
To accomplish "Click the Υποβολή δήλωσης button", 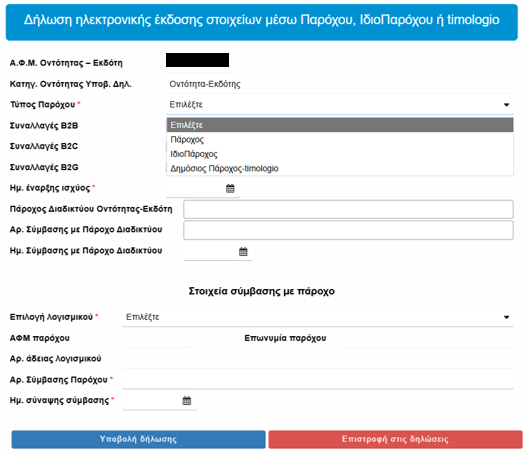I will (138, 439).
